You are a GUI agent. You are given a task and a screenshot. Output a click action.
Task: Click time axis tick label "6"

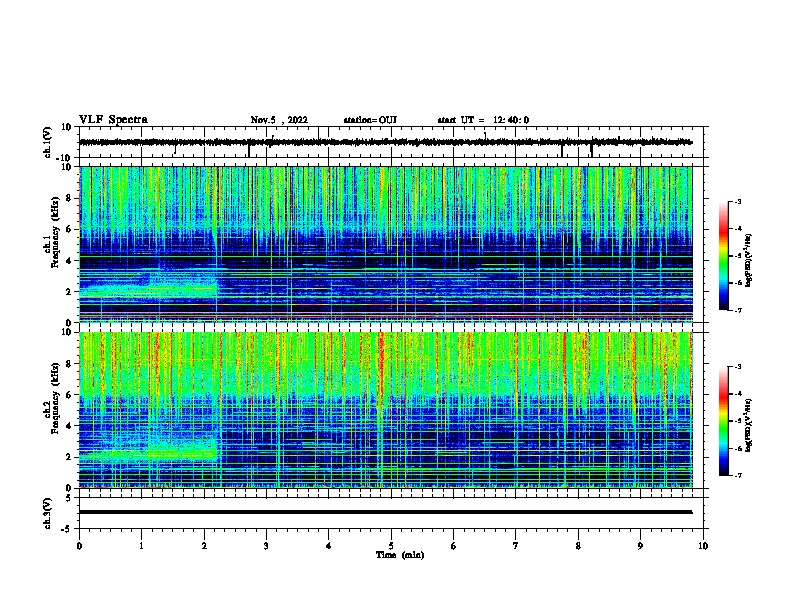[x=454, y=546]
